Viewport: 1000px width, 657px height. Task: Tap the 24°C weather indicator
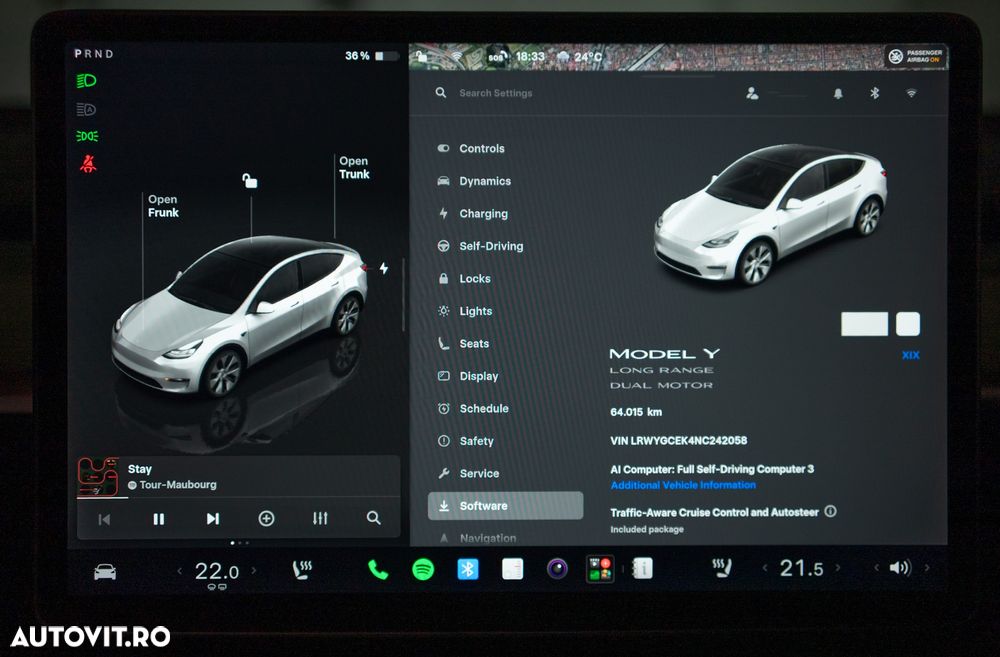(580, 57)
